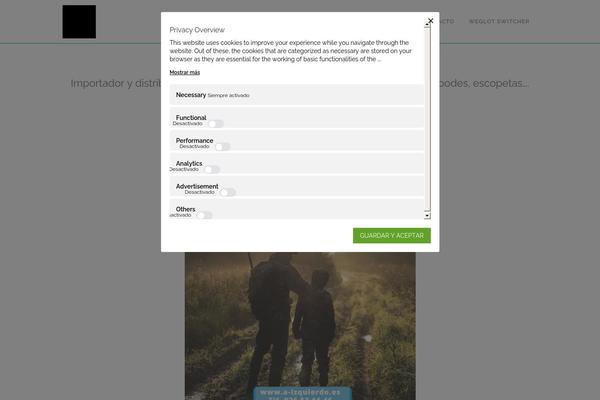Click the 'Siempre activado' label
The image size is (600, 400).
(228, 95)
